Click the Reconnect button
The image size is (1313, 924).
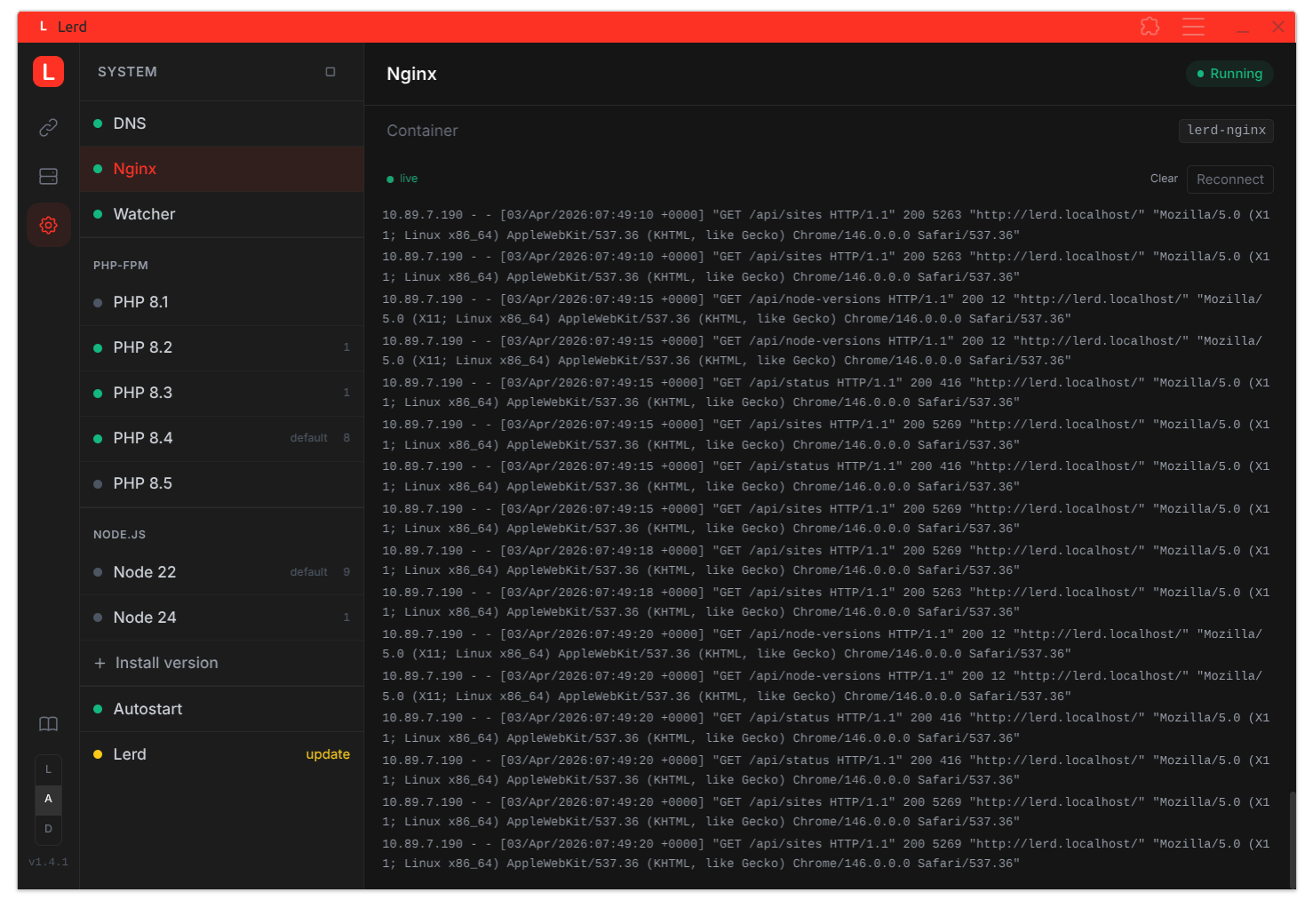click(1229, 179)
